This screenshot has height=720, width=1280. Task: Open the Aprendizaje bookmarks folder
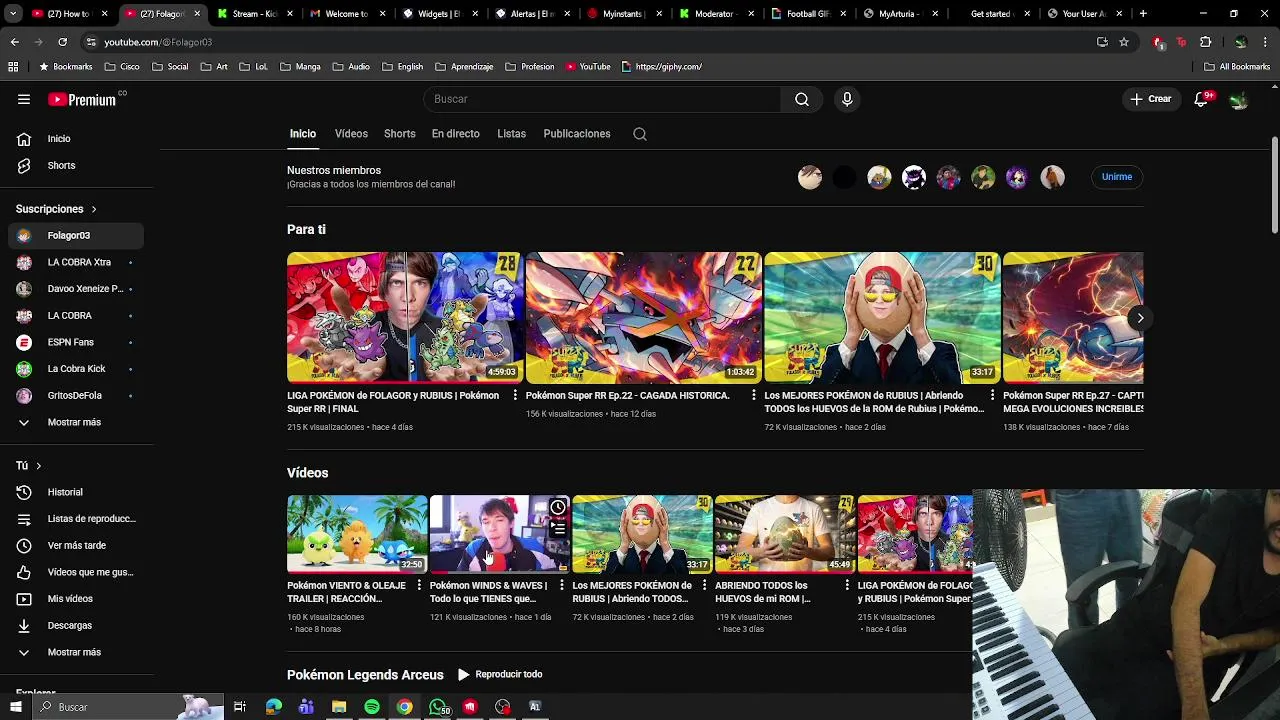(x=465, y=67)
